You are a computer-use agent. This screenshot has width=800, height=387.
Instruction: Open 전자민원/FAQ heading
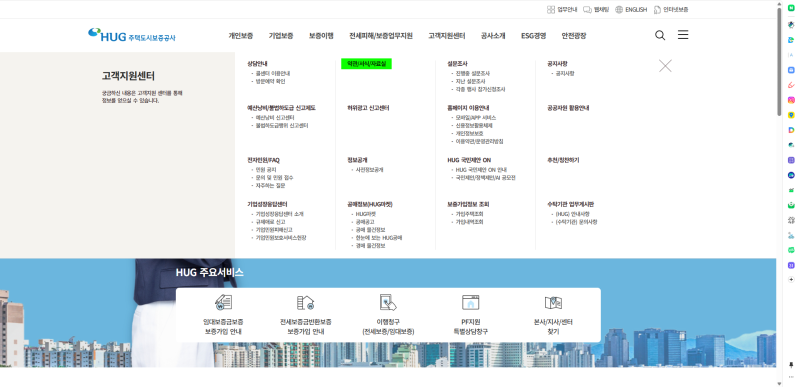[264, 160]
